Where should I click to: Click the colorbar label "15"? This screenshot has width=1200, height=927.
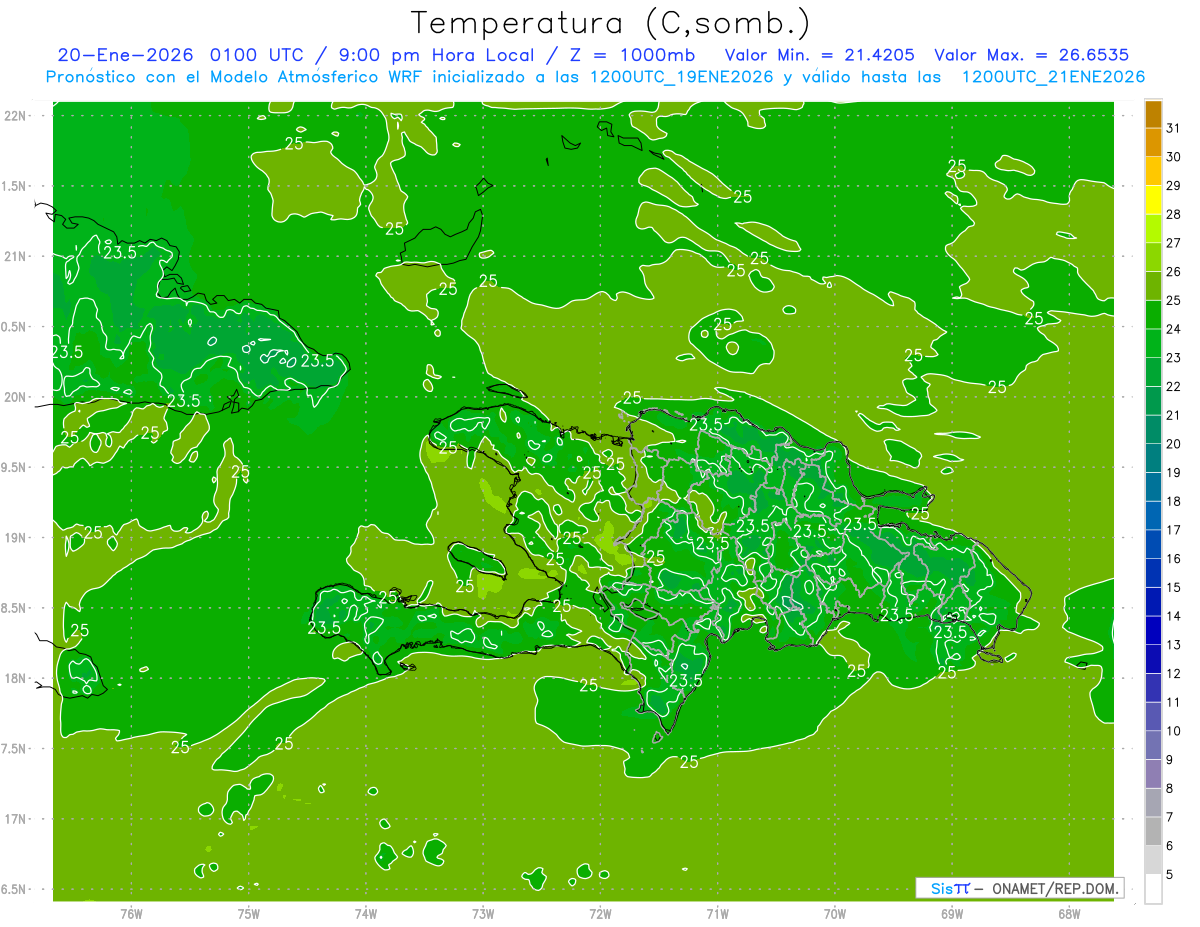click(1173, 587)
